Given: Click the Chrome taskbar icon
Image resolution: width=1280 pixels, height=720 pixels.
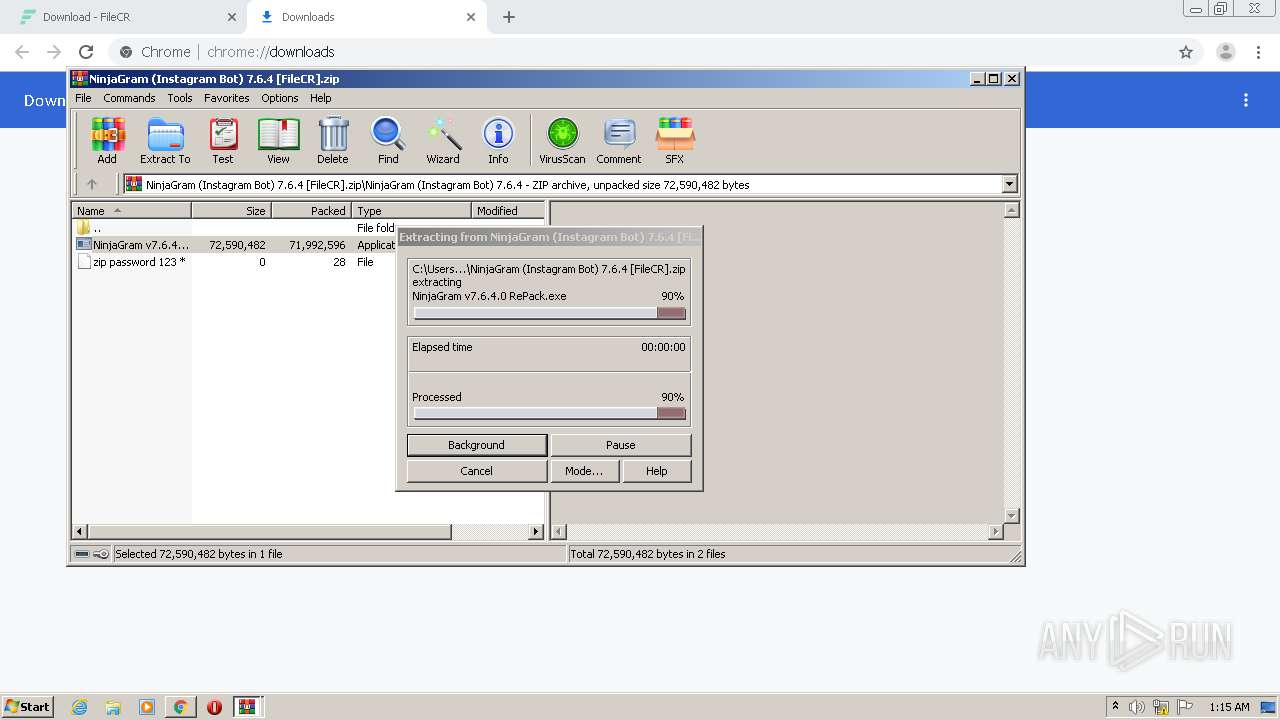Looking at the screenshot, I should (180, 707).
